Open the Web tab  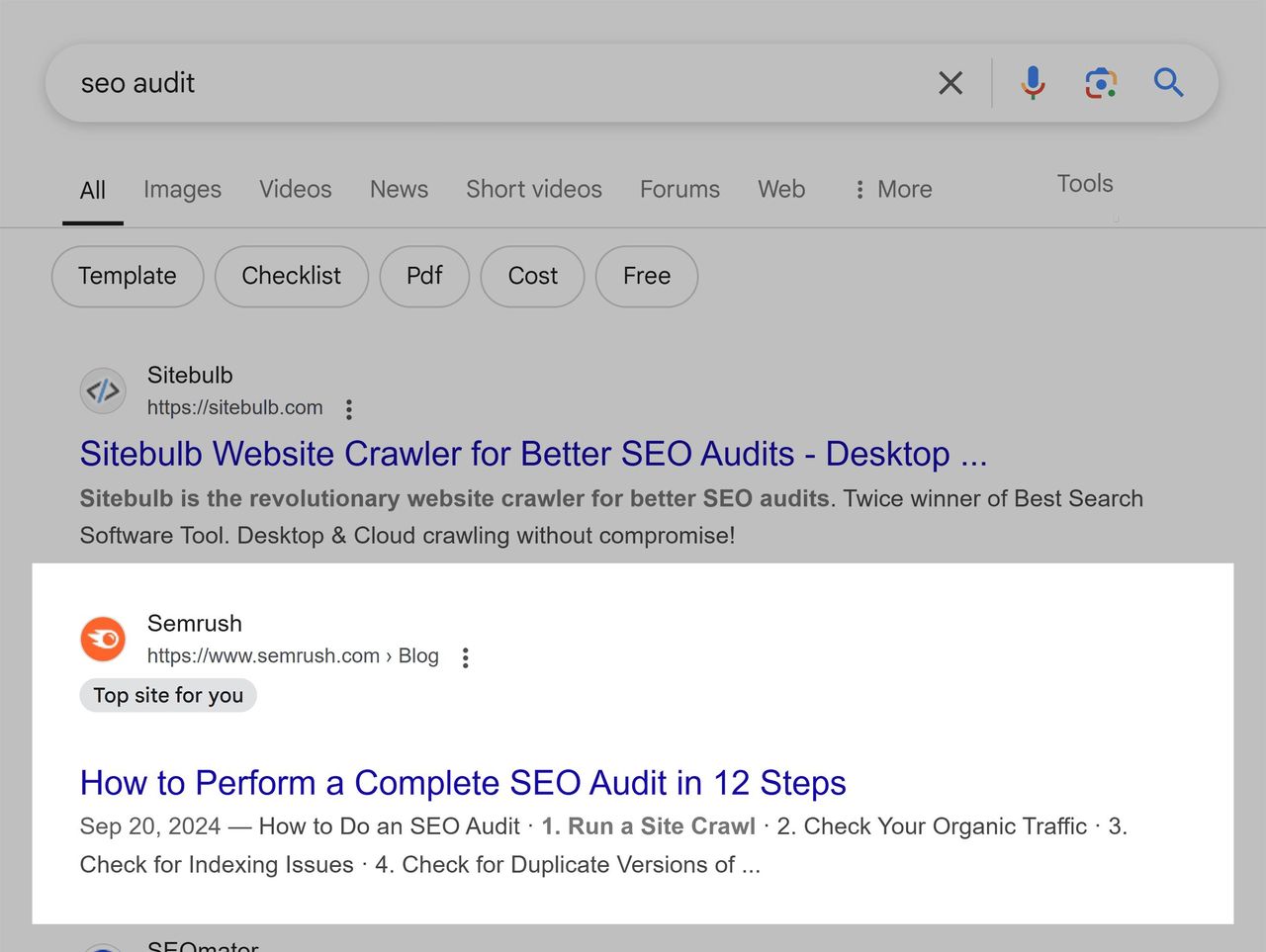coord(781,190)
